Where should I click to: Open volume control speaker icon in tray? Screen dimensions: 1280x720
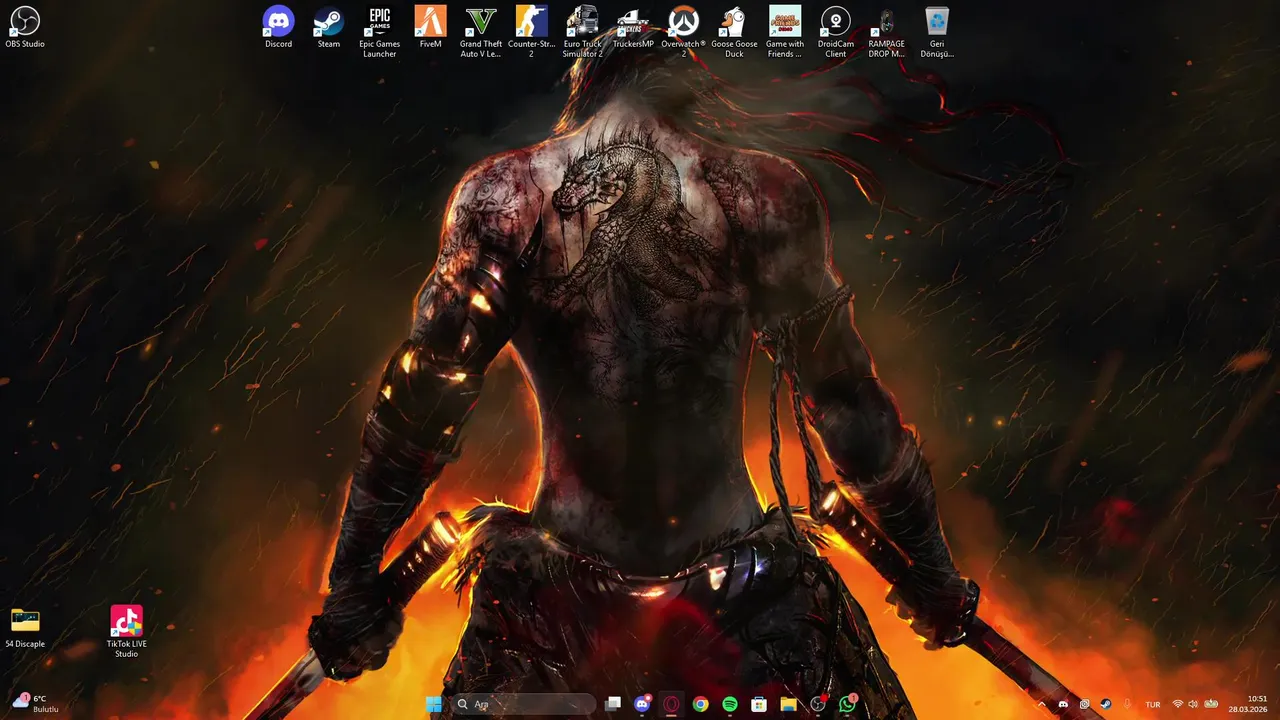[1193, 704]
